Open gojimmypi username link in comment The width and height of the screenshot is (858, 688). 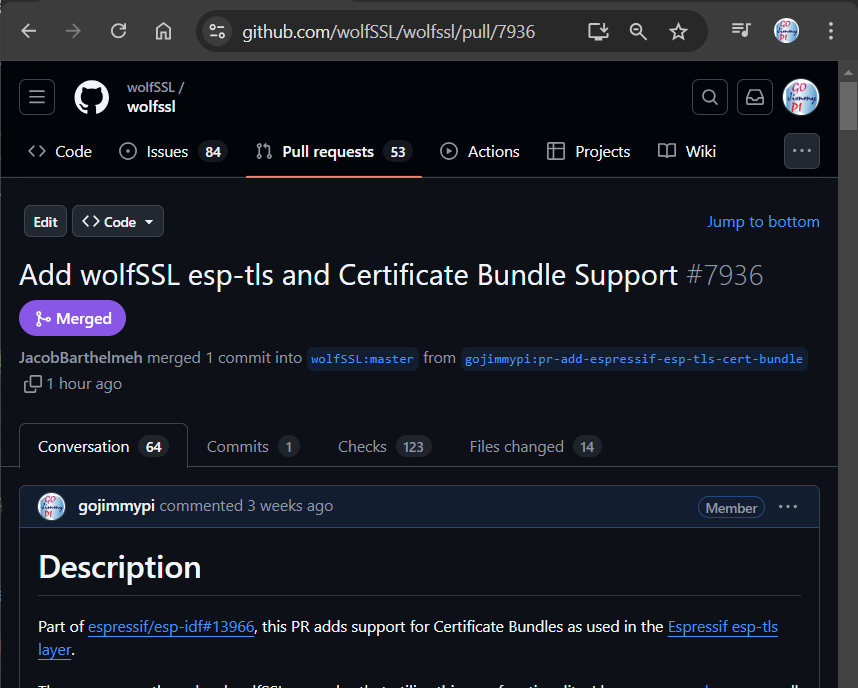pyautogui.click(x=117, y=506)
